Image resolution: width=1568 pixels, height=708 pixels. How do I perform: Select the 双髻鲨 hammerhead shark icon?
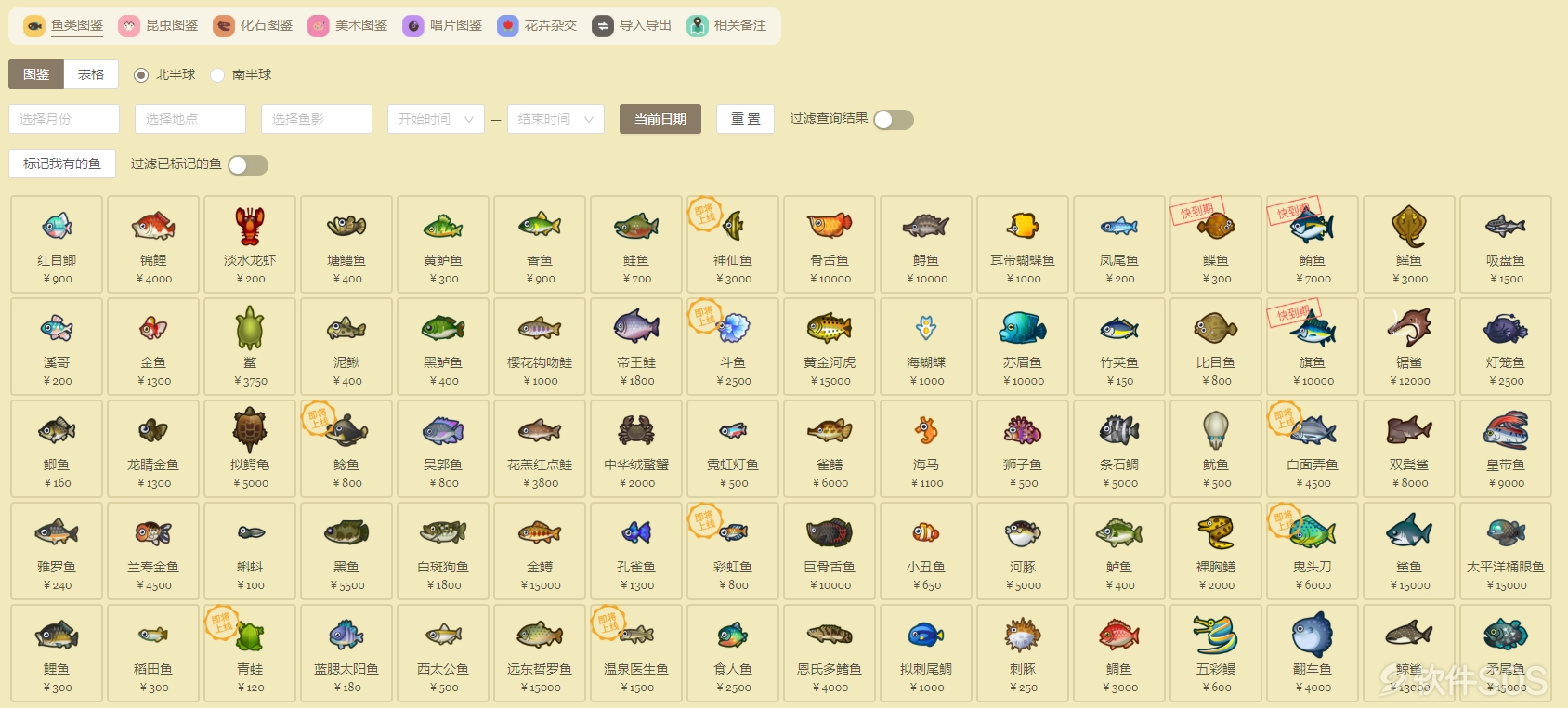1409,430
